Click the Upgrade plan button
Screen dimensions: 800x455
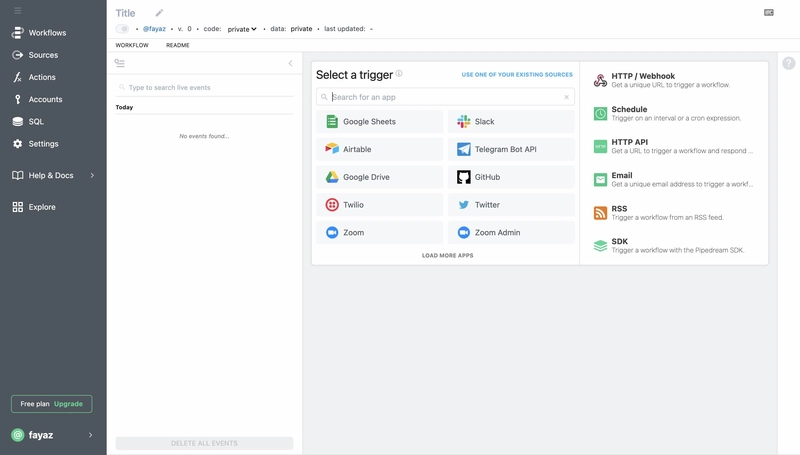(68, 404)
